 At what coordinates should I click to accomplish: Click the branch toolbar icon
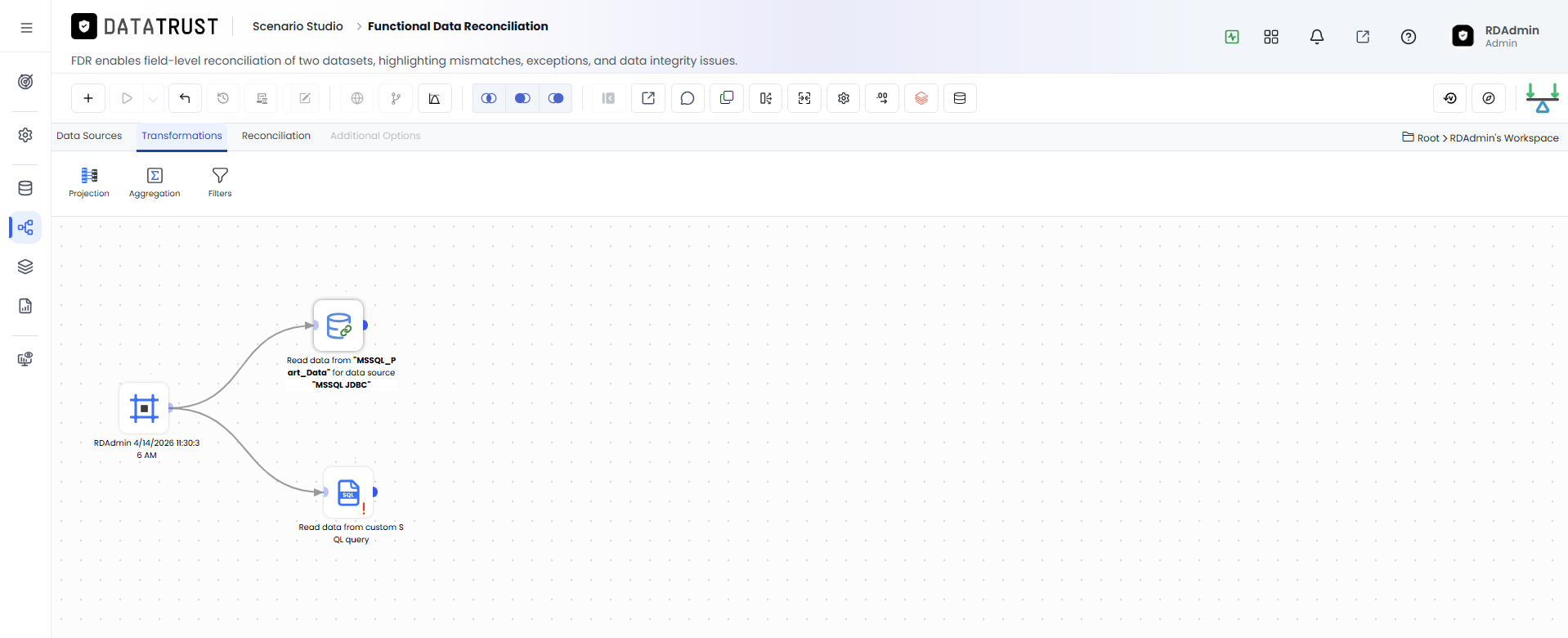pyautogui.click(x=396, y=98)
